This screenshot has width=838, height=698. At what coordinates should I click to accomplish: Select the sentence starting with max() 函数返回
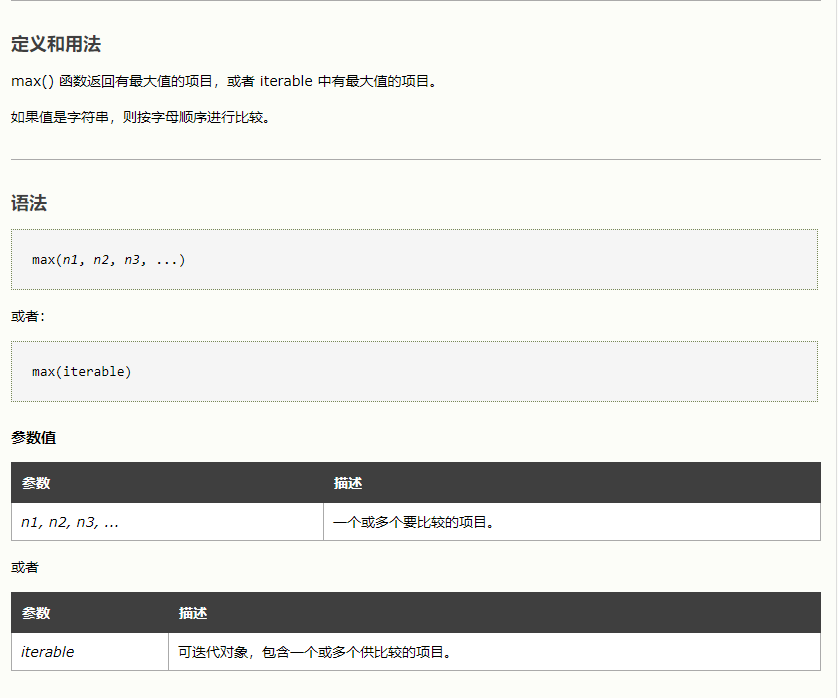point(224,81)
